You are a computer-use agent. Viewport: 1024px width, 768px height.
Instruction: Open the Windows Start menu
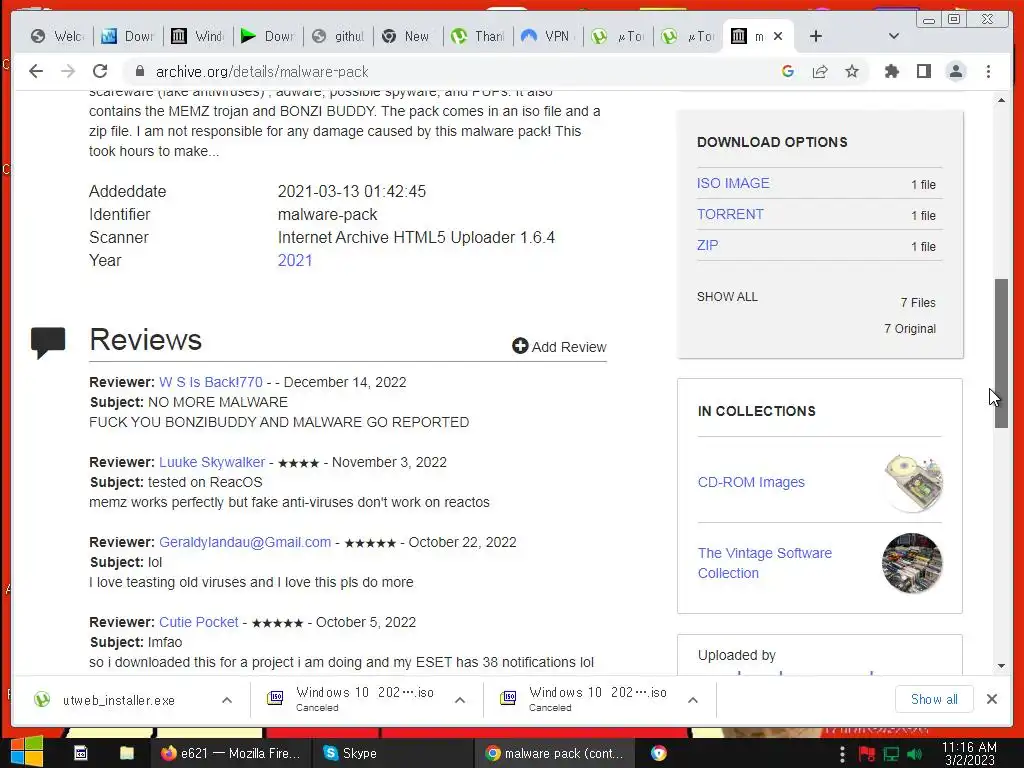click(26, 752)
